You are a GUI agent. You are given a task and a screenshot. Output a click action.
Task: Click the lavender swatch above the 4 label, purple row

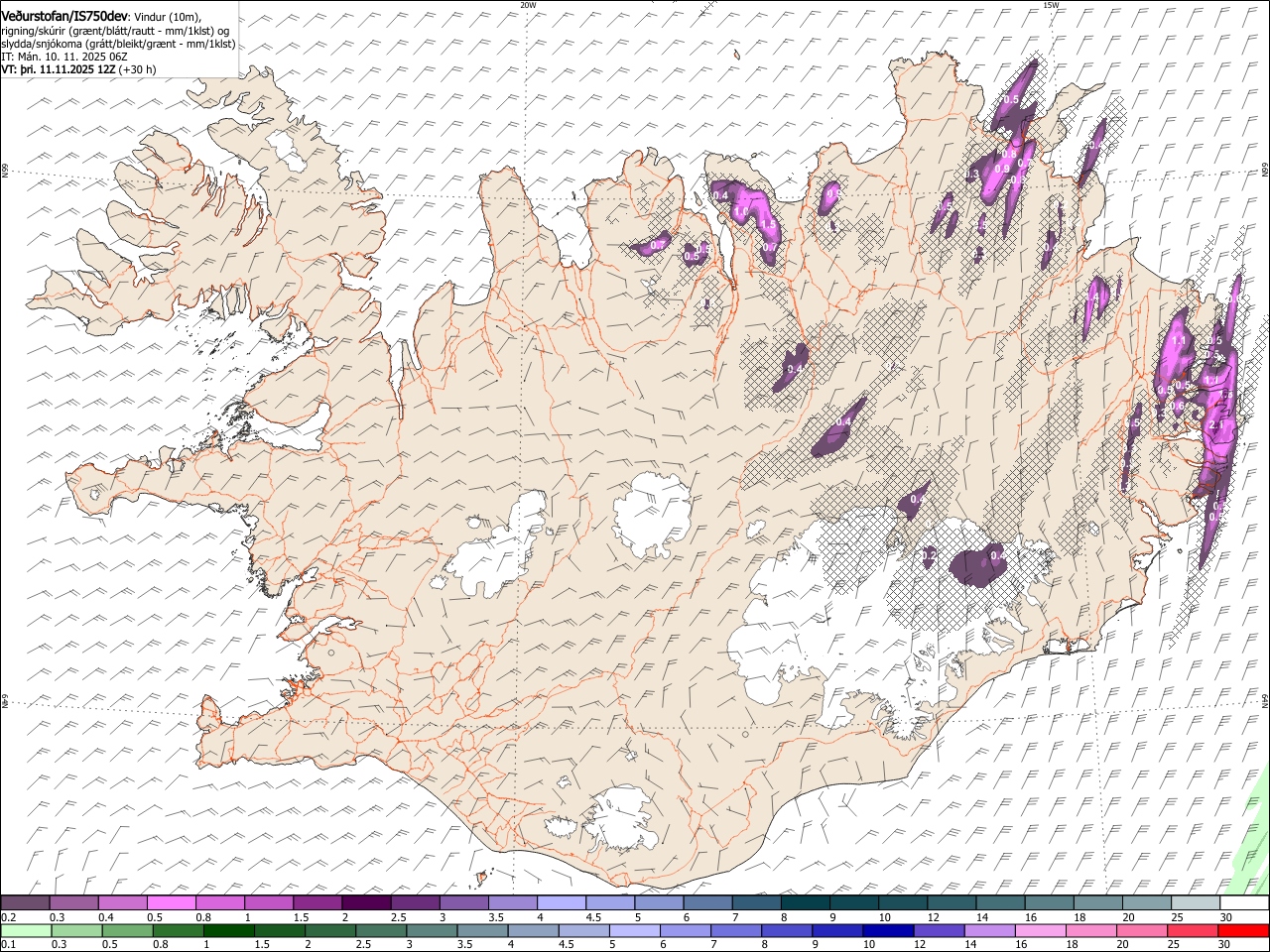[x=562, y=903]
